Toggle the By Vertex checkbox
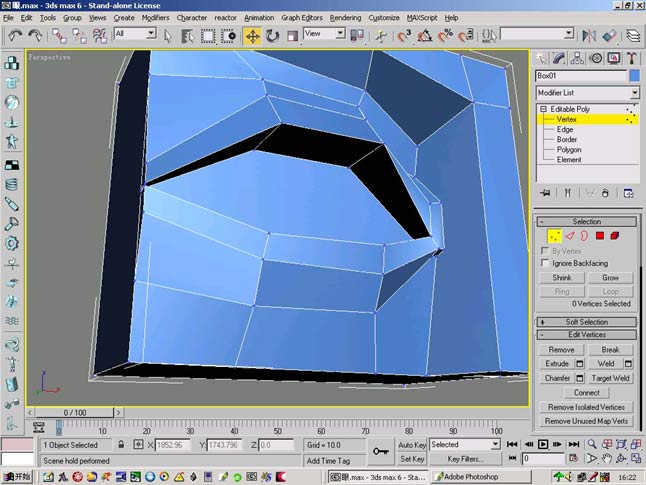 click(545, 251)
